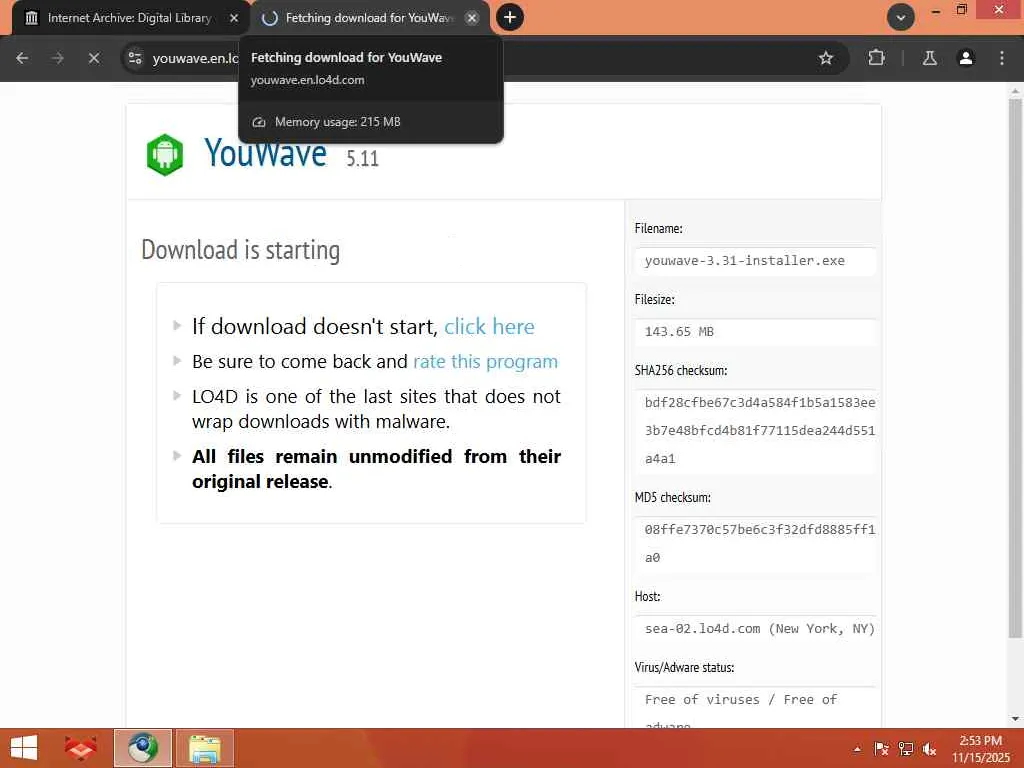Open Chrome Labs flask icon

pyautogui.click(x=930, y=58)
